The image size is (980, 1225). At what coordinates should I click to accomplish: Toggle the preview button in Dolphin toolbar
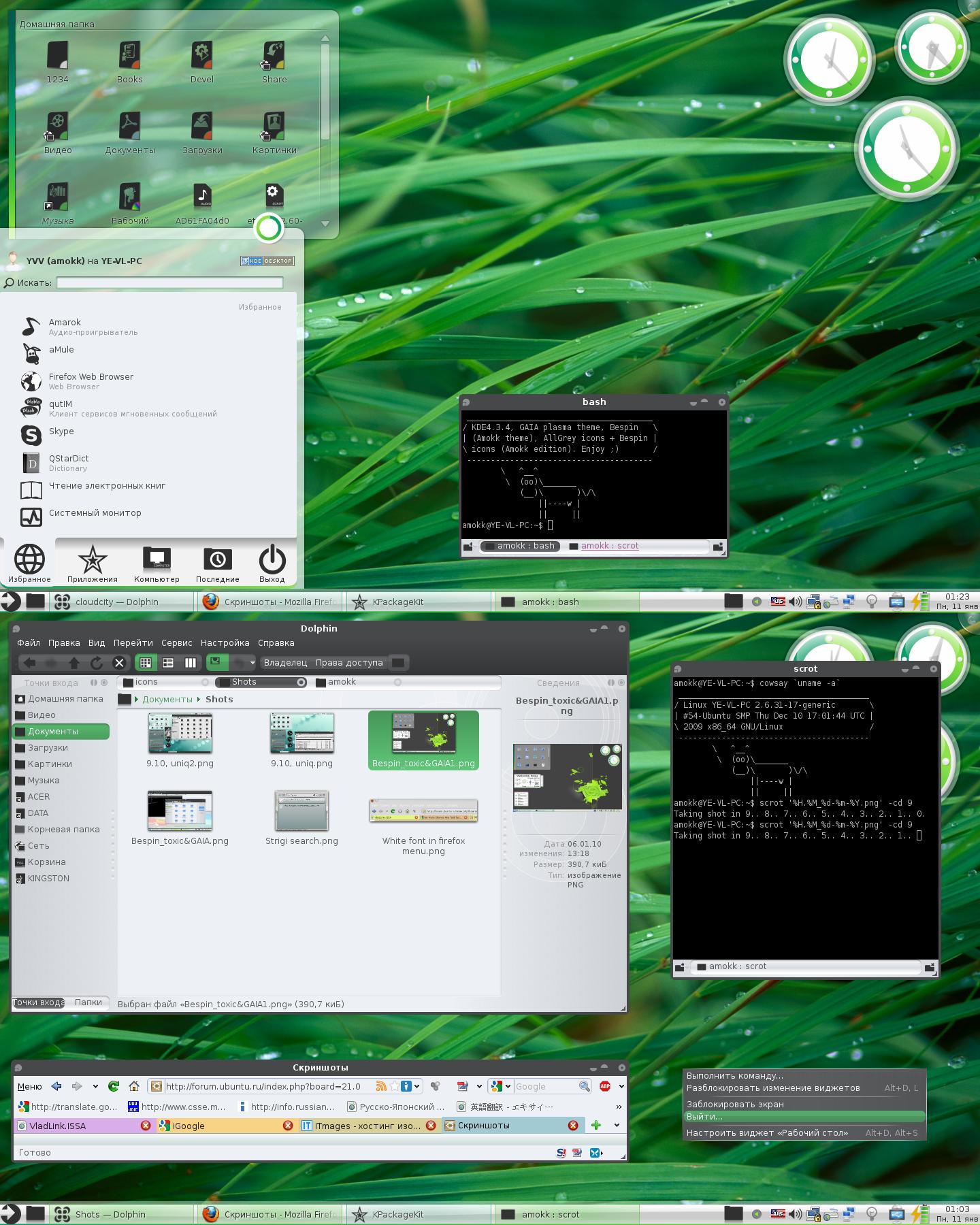[x=216, y=662]
